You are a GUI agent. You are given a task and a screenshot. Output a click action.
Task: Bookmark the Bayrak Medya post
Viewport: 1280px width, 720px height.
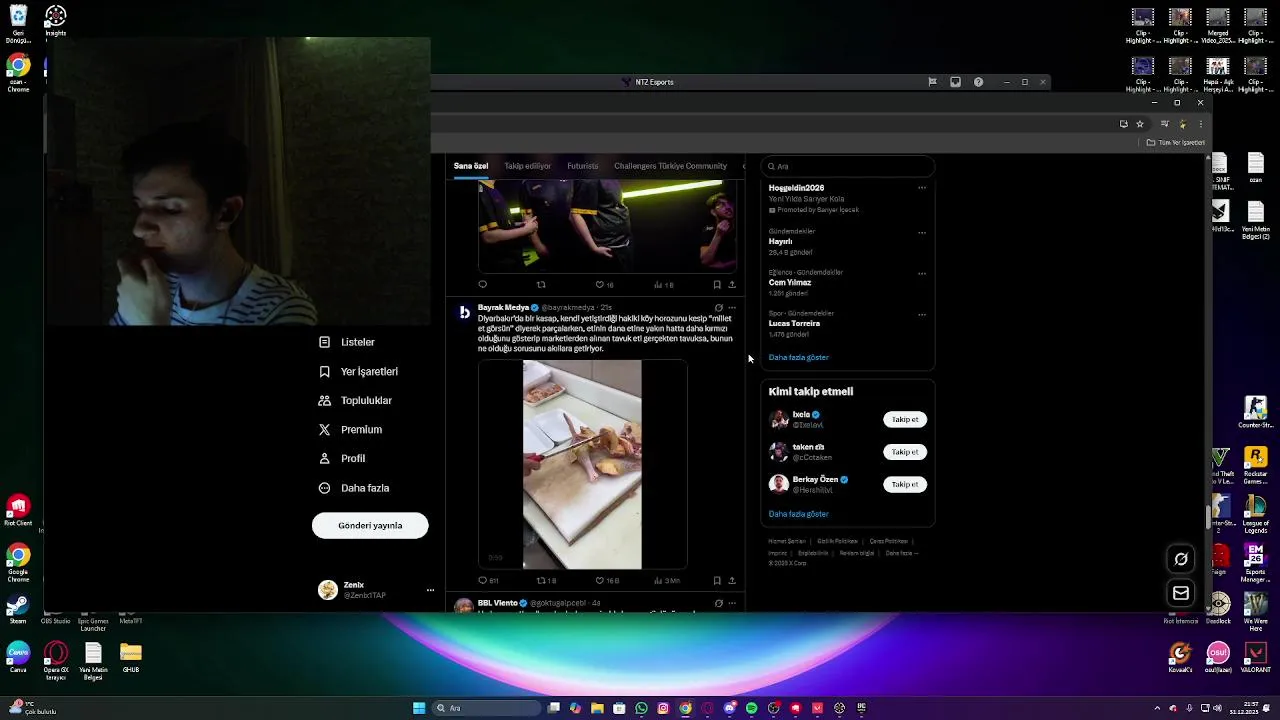pyautogui.click(x=717, y=580)
